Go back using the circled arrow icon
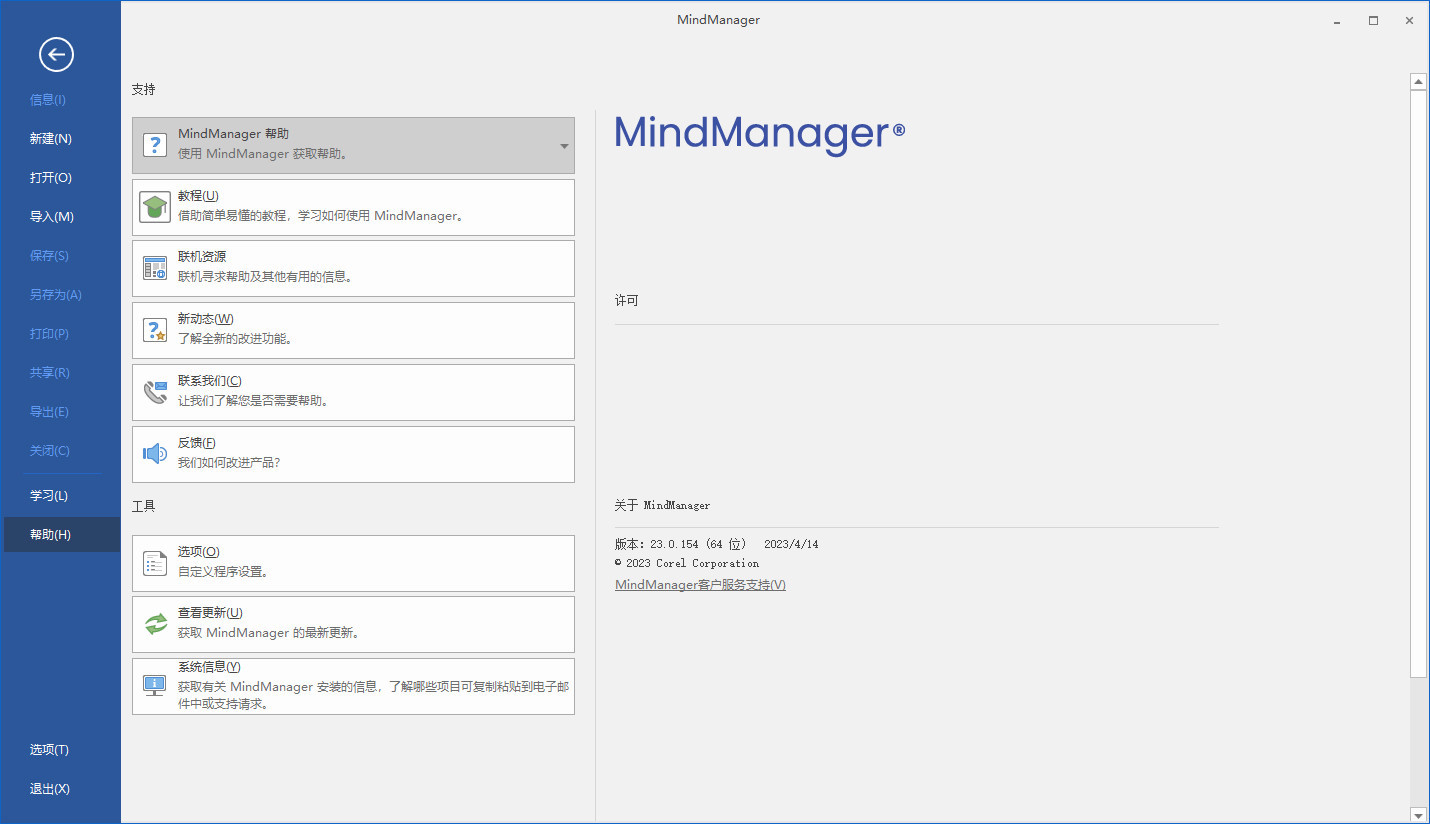Screen dimensions: 1430x824 [56, 55]
